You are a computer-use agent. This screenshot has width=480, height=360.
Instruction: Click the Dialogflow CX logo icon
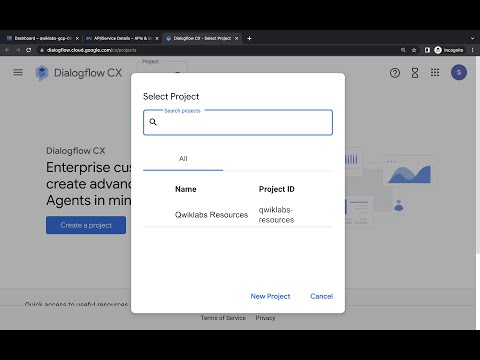pos(42,73)
